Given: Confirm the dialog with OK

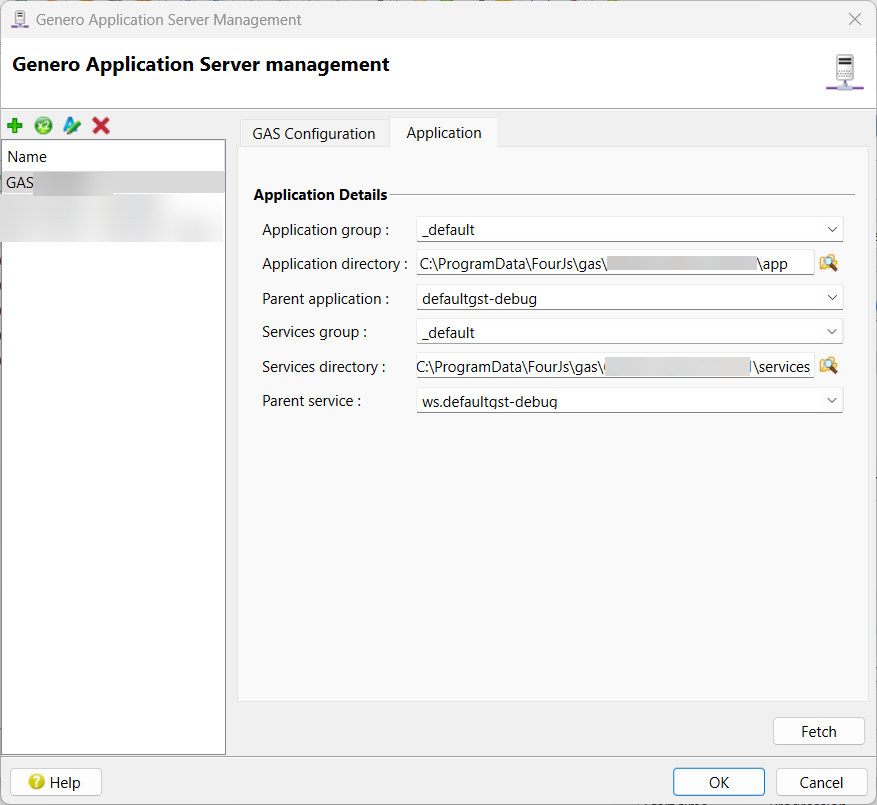Looking at the screenshot, I should pos(718,782).
